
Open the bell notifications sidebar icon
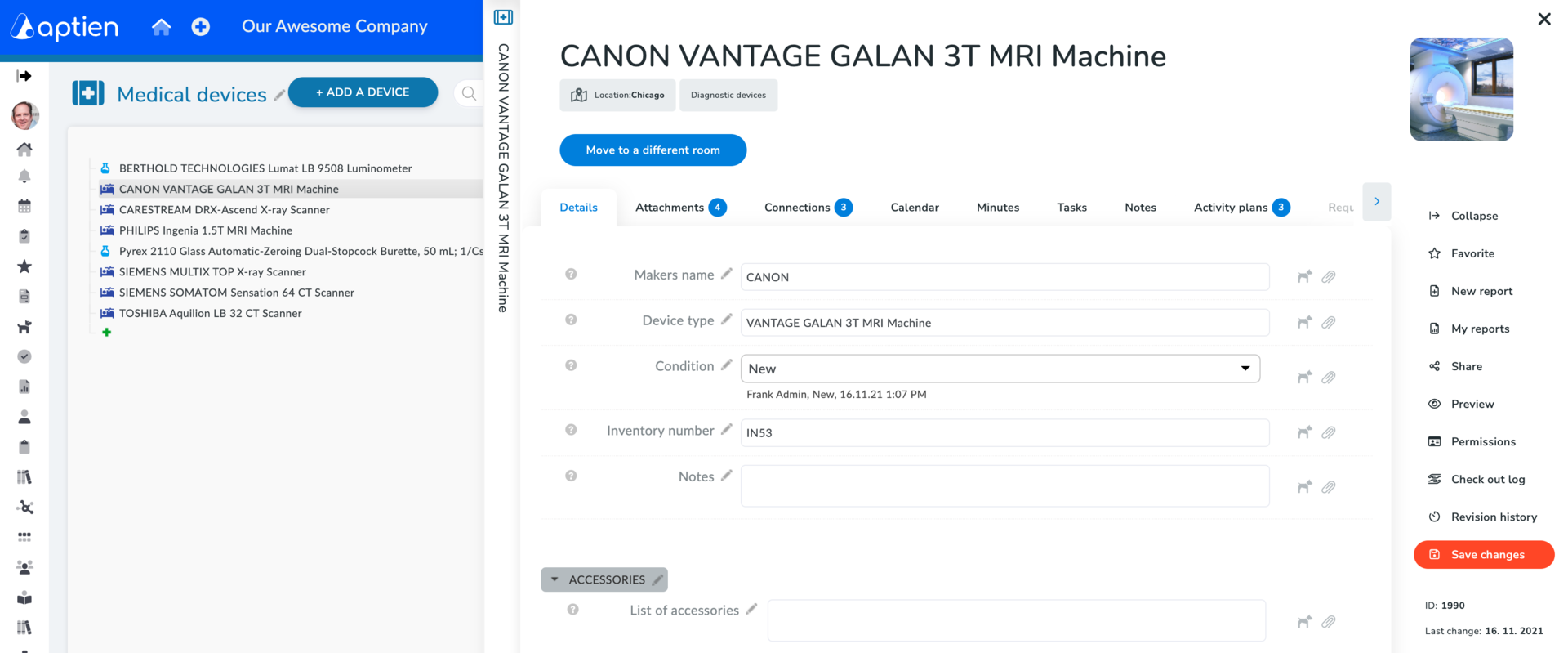click(x=24, y=177)
